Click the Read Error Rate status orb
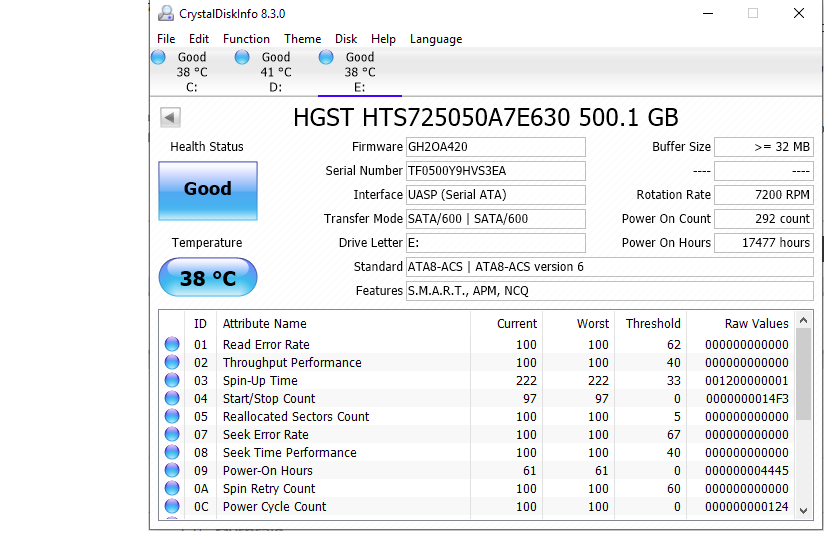Screen dimensions: 828x539 pyautogui.click(x=171, y=345)
